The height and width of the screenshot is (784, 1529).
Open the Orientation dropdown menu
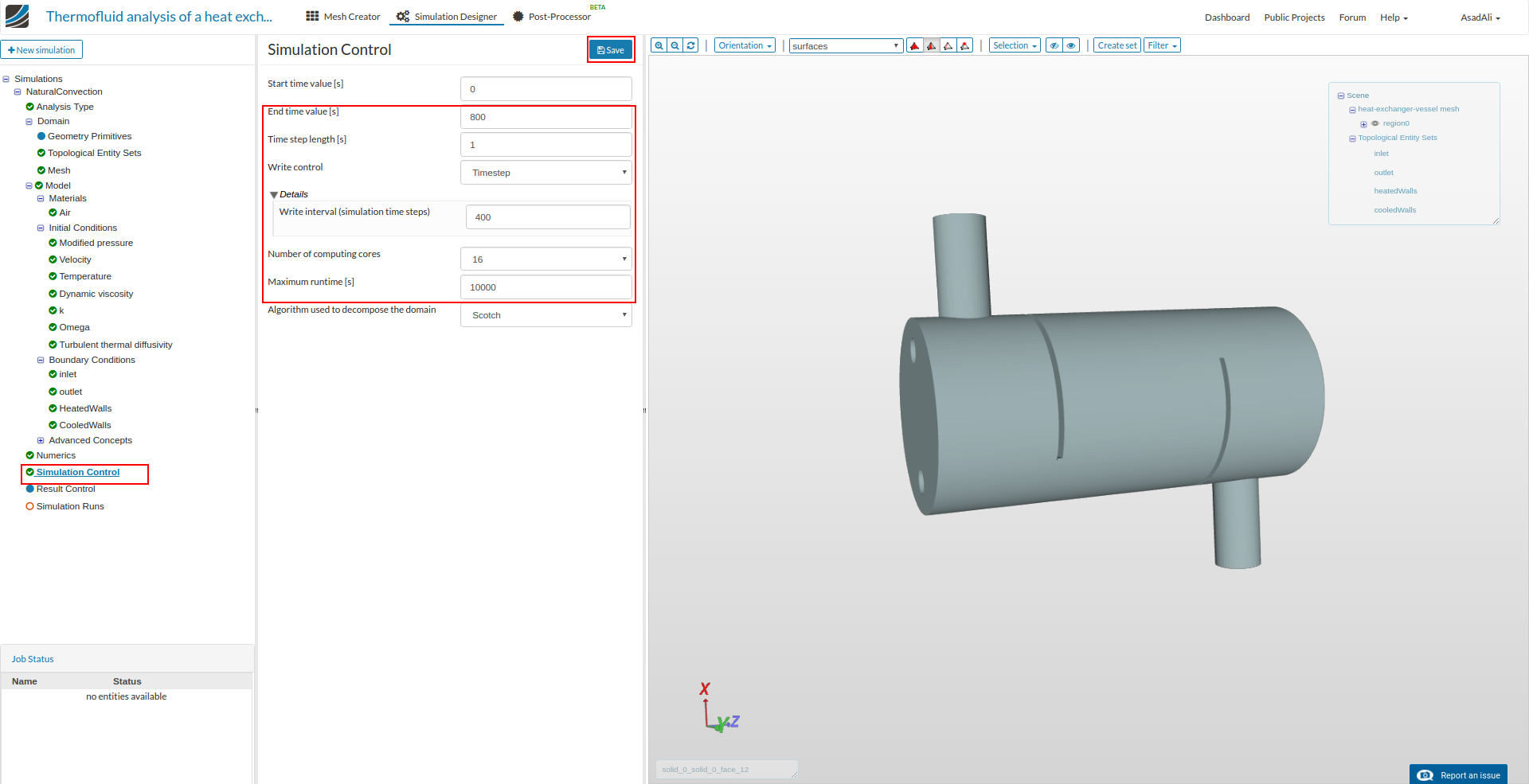coord(745,46)
